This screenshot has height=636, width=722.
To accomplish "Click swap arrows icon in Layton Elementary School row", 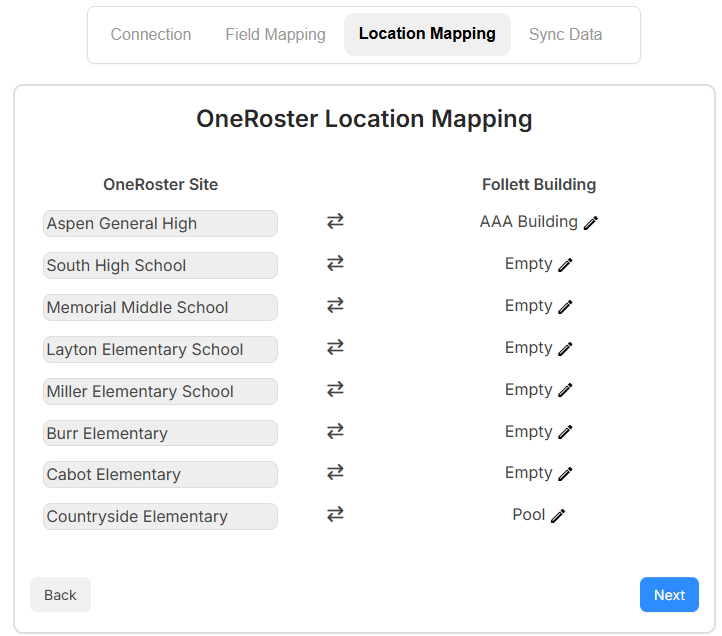I will (x=335, y=347).
